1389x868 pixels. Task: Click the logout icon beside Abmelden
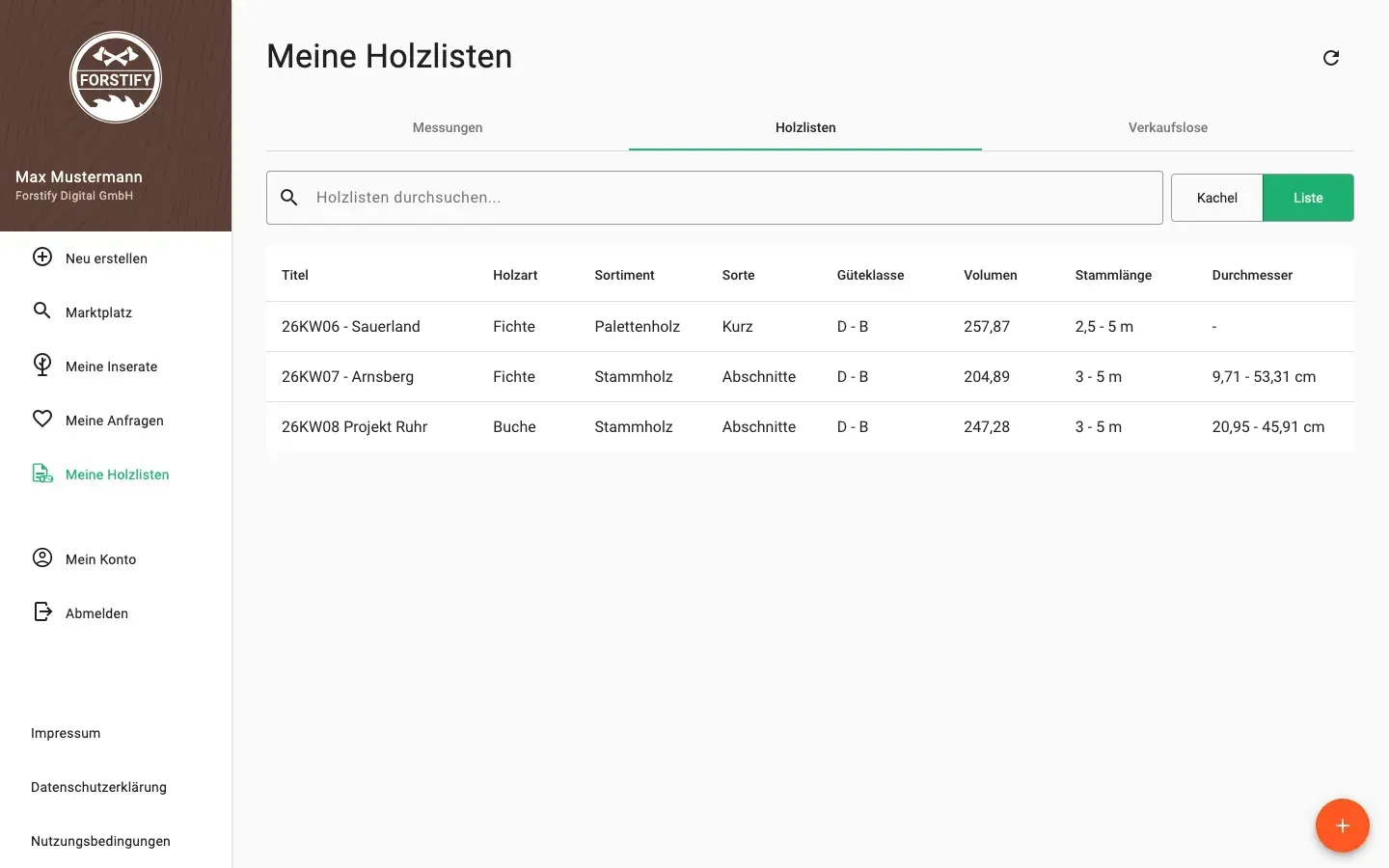coord(42,611)
